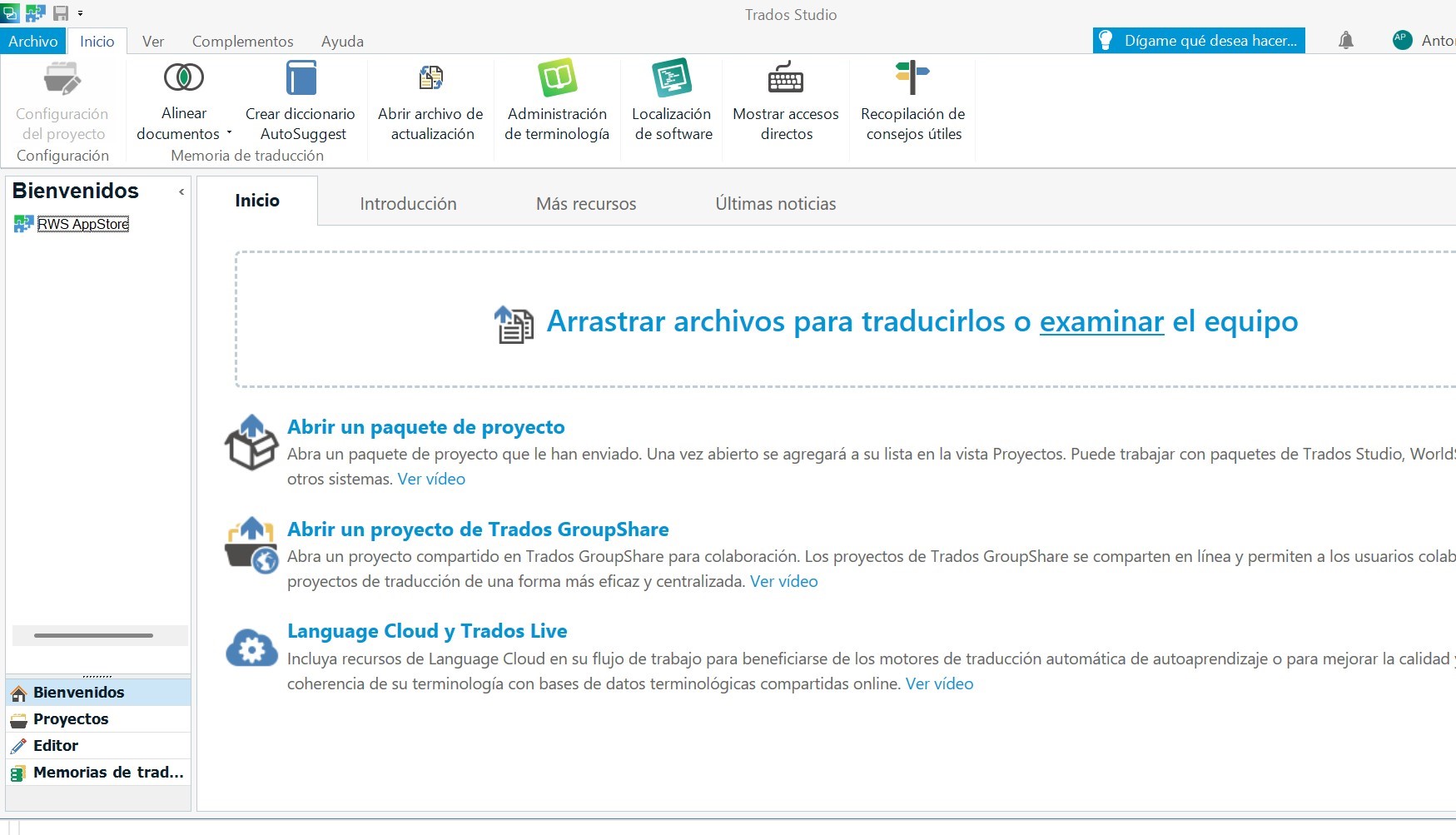Image resolution: width=1456 pixels, height=835 pixels.
Task: Open the quick access toolbar customize dropdown
Action: point(80,13)
